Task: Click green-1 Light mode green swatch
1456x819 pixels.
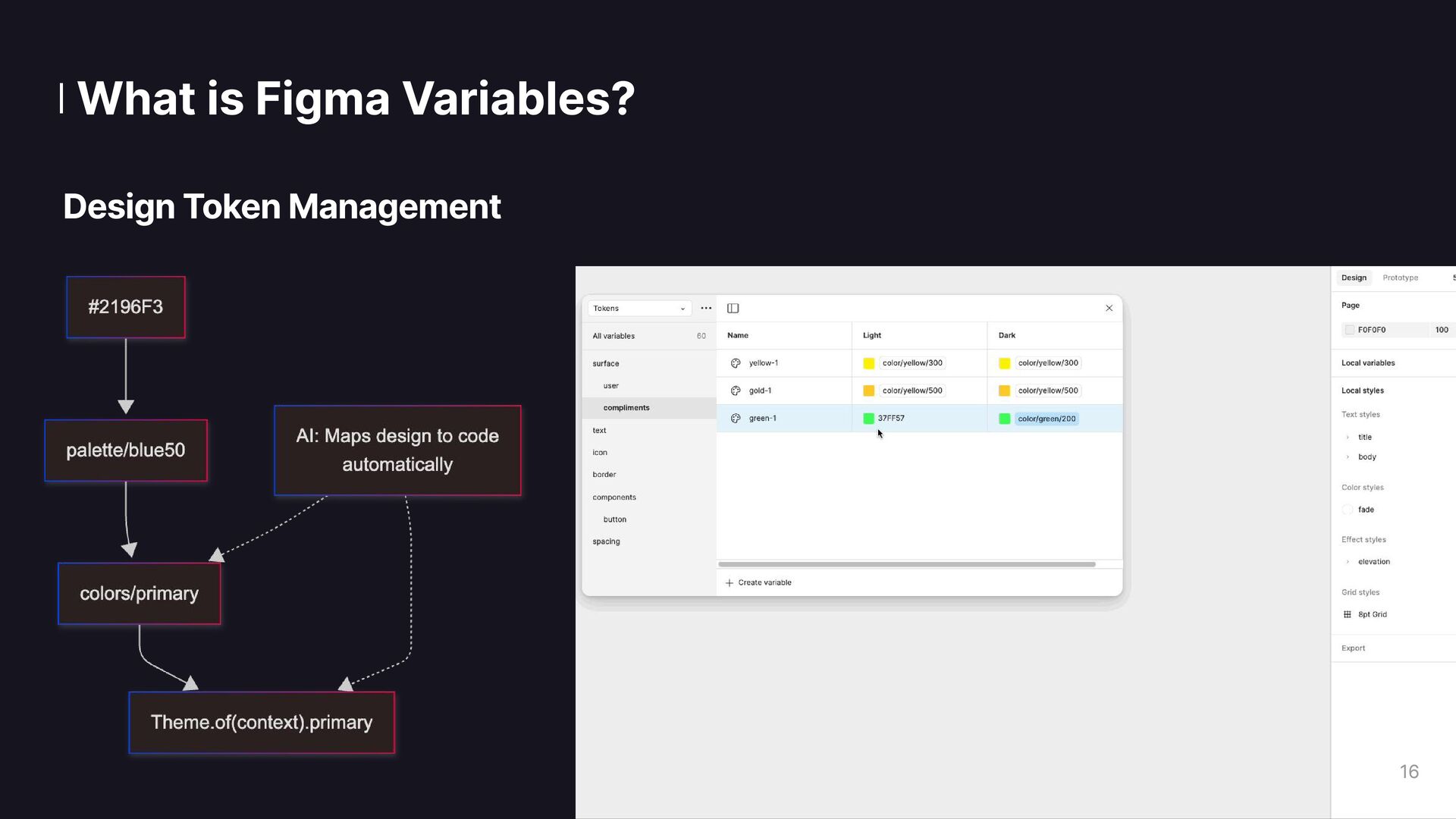Action: coord(869,419)
